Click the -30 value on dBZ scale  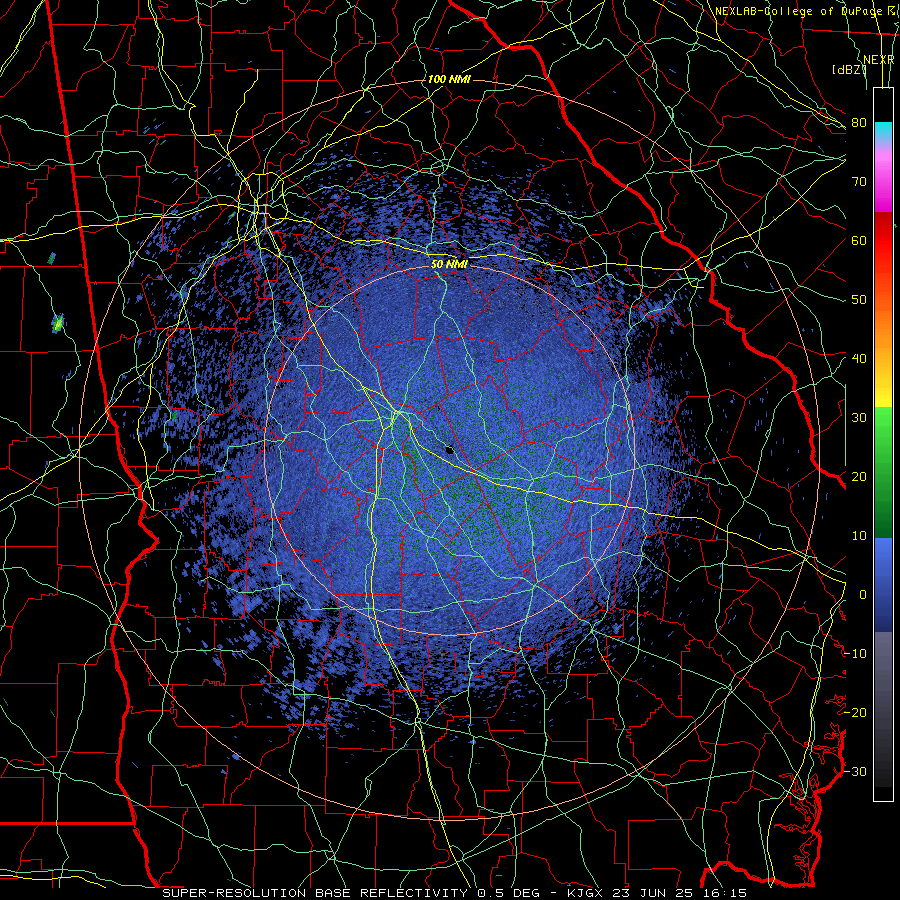[x=856, y=771]
